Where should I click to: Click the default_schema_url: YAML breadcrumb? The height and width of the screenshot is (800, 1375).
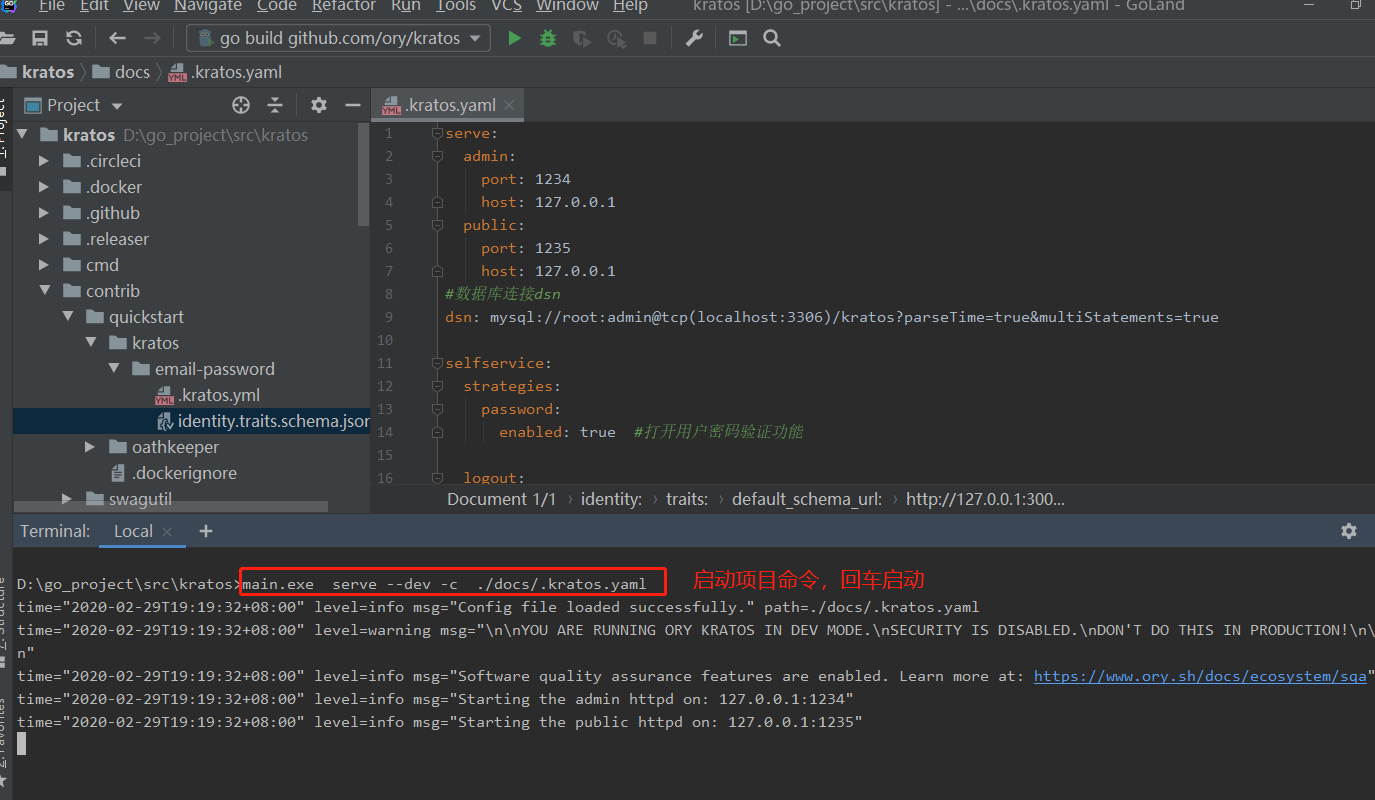(807, 499)
